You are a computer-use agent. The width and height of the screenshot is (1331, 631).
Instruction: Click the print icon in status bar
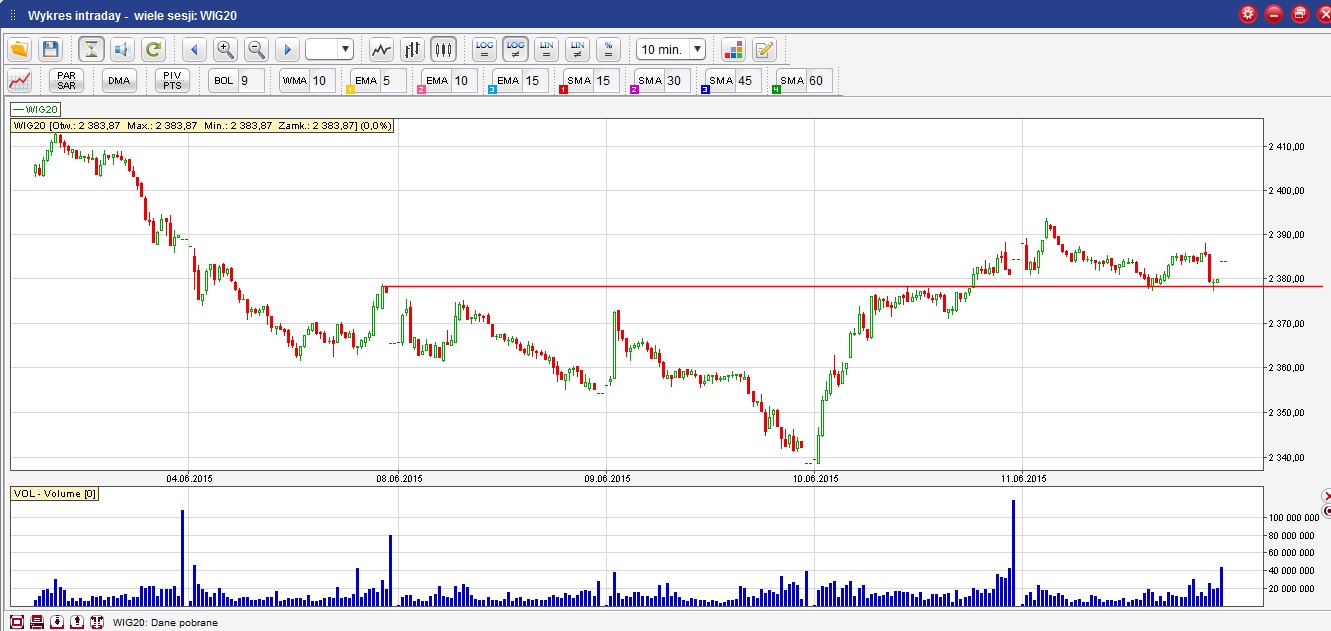[37, 622]
